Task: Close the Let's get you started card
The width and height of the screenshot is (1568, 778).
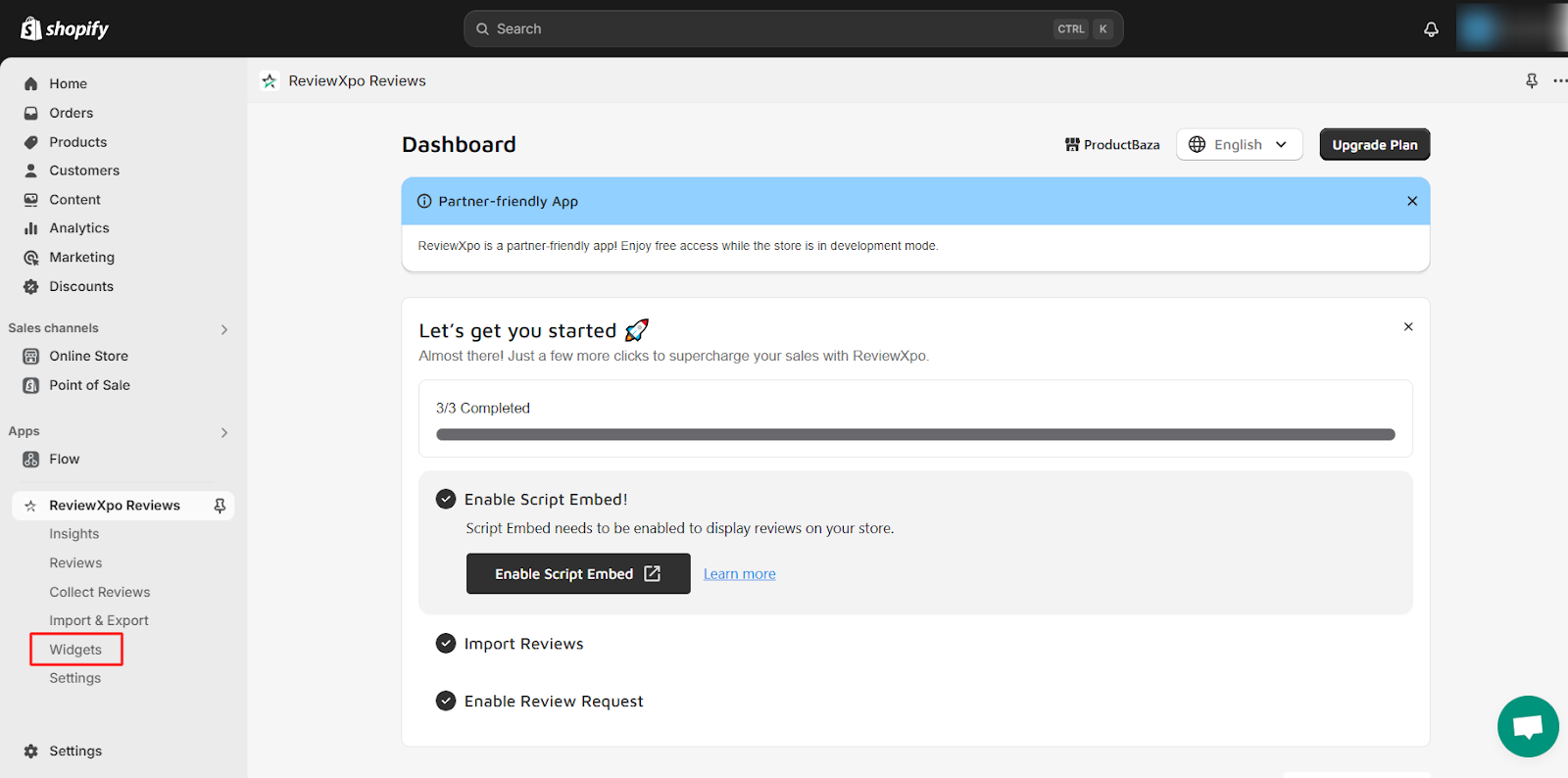Action: pyautogui.click(x=1408, y=326)
